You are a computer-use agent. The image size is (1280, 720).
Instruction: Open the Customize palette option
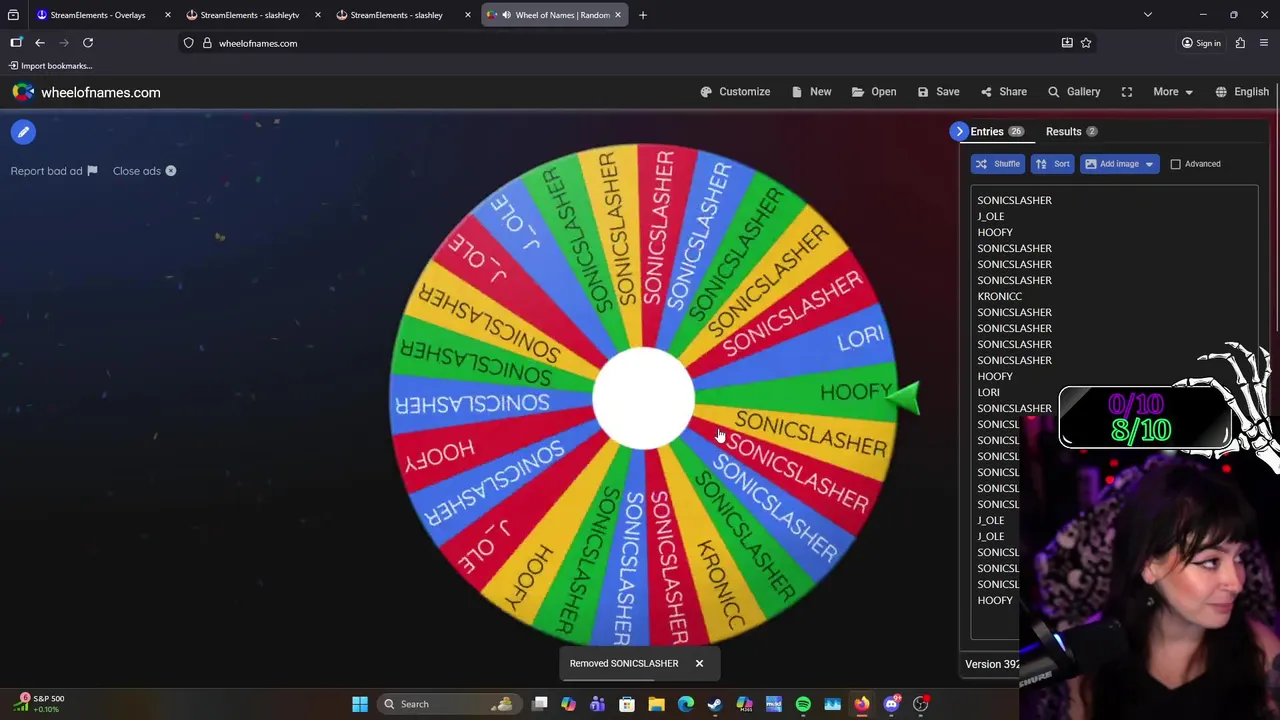(735, 92)
